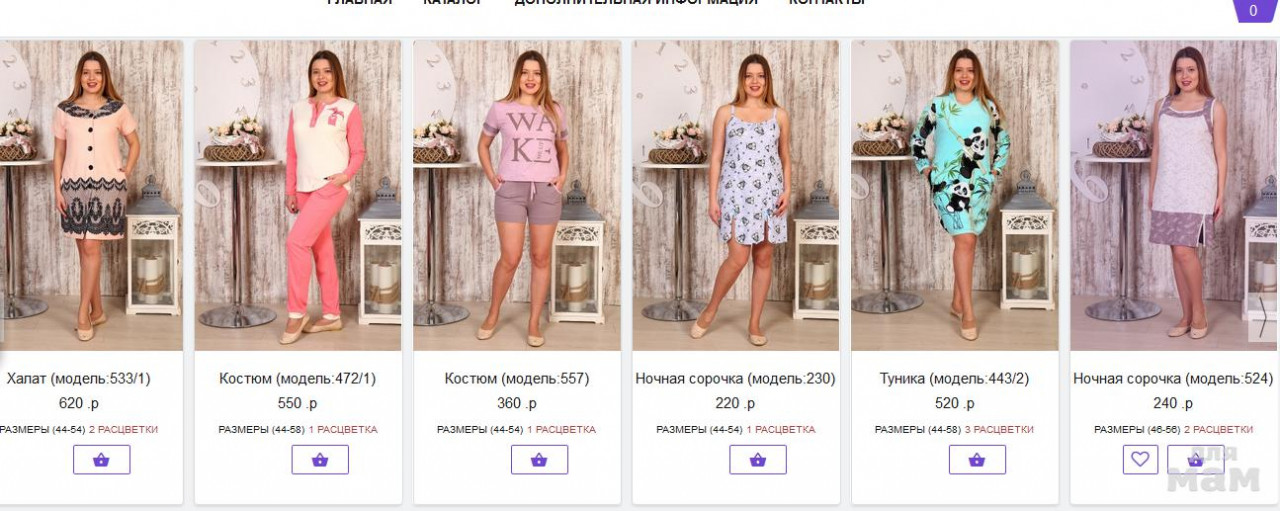Image resolution: width=1280 pixels, height=511 pixels.
Task: Add Ночная сорочка 524 to favorites with heart
Action: tap(1140, 460)
